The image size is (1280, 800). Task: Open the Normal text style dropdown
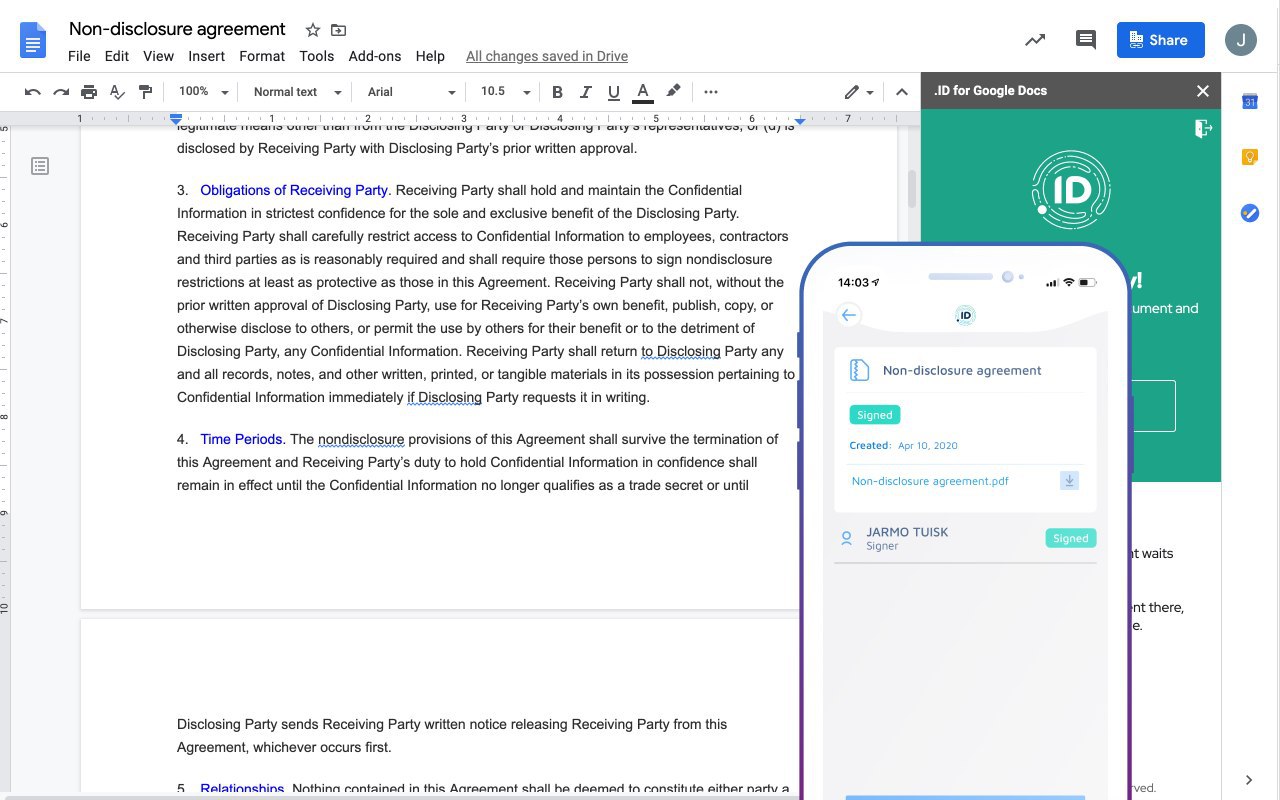tap(297, 92)
